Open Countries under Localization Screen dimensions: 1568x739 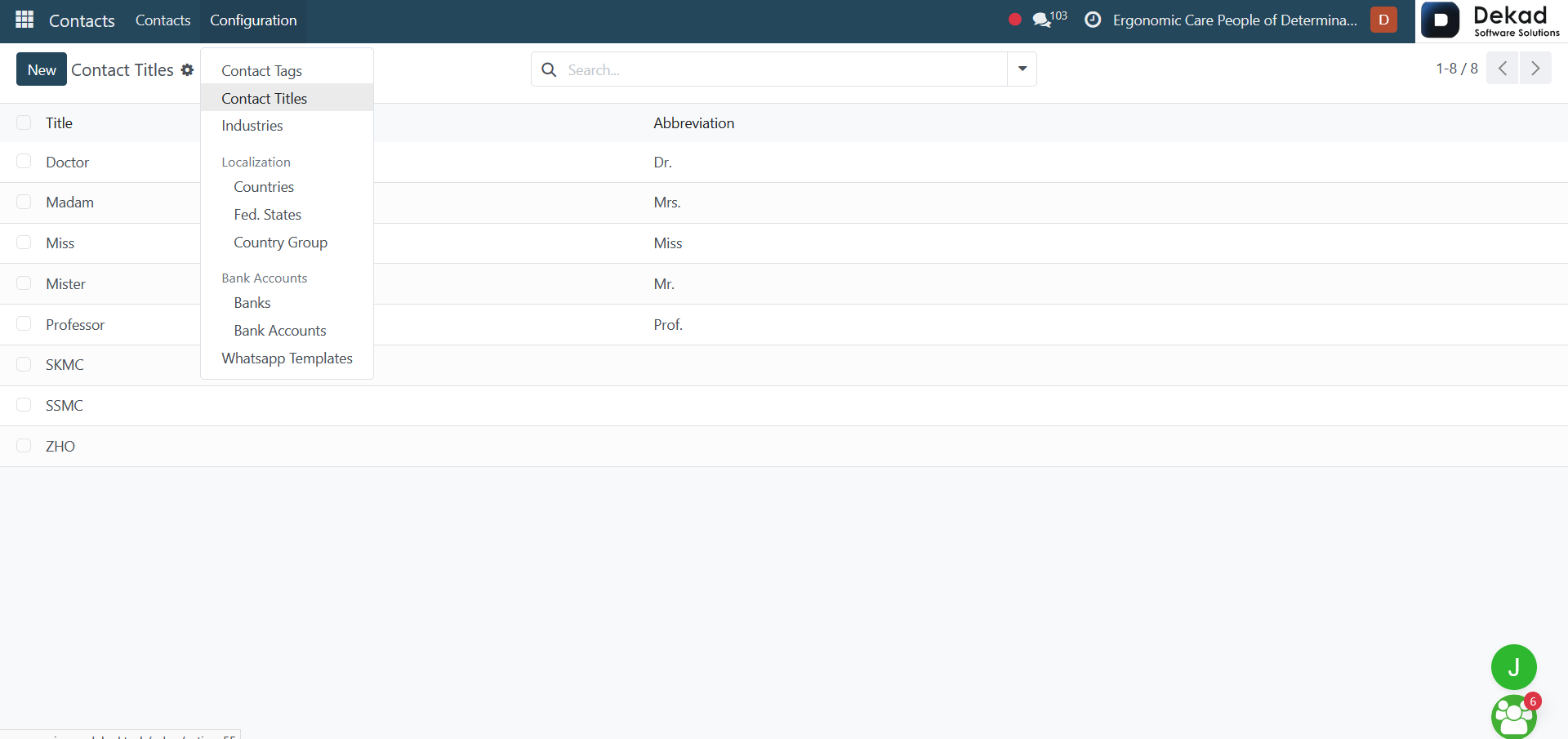287,187
